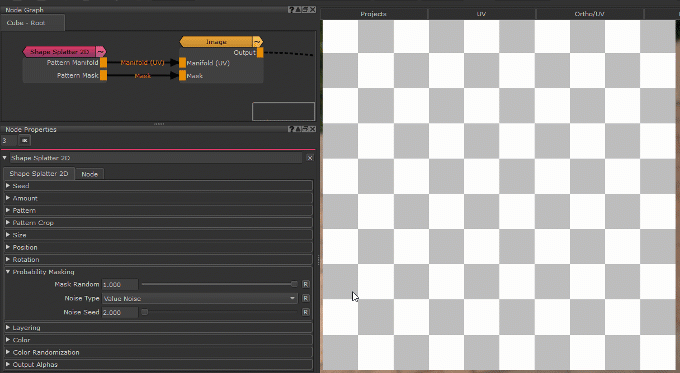This screenshot has width=680, height=373.
Task: Click the help icon in Node Graph header
Action: [291, 10]
